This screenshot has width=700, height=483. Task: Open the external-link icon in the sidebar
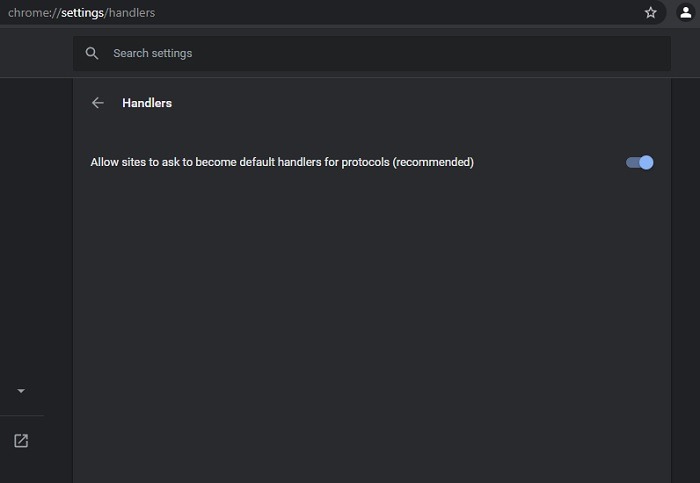[21, 441]
